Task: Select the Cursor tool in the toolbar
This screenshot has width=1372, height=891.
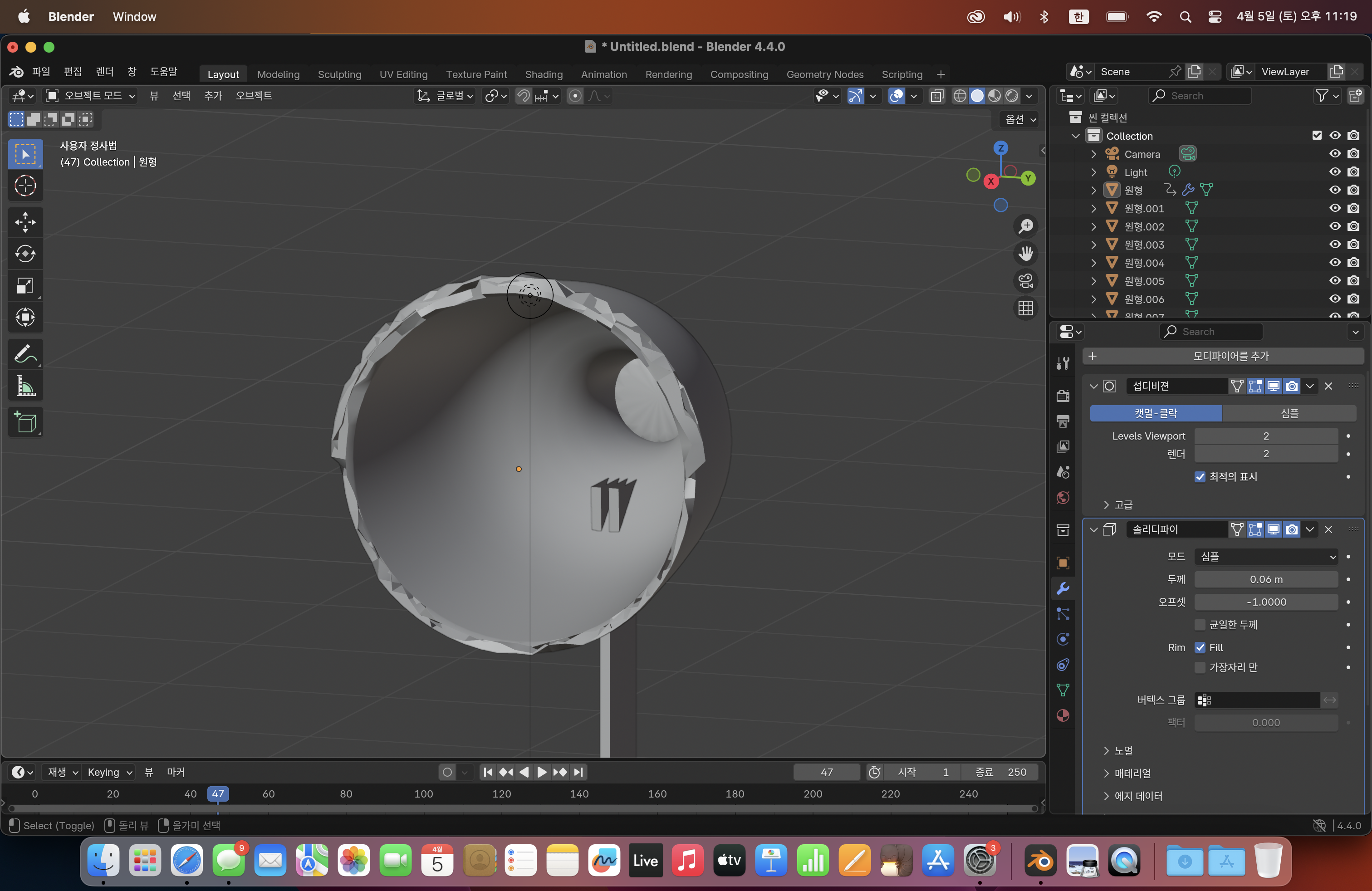Action: click(x=25, y=186)
